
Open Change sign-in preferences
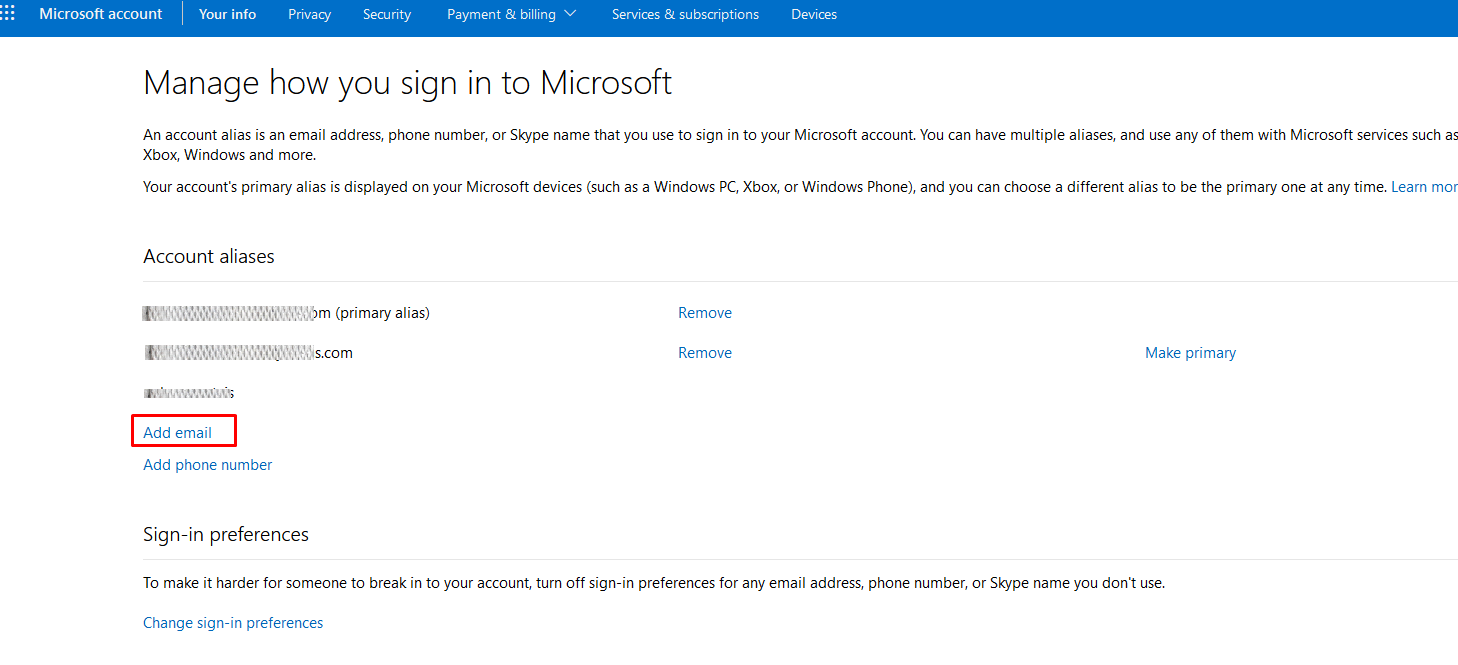click(x=233, y=623)
